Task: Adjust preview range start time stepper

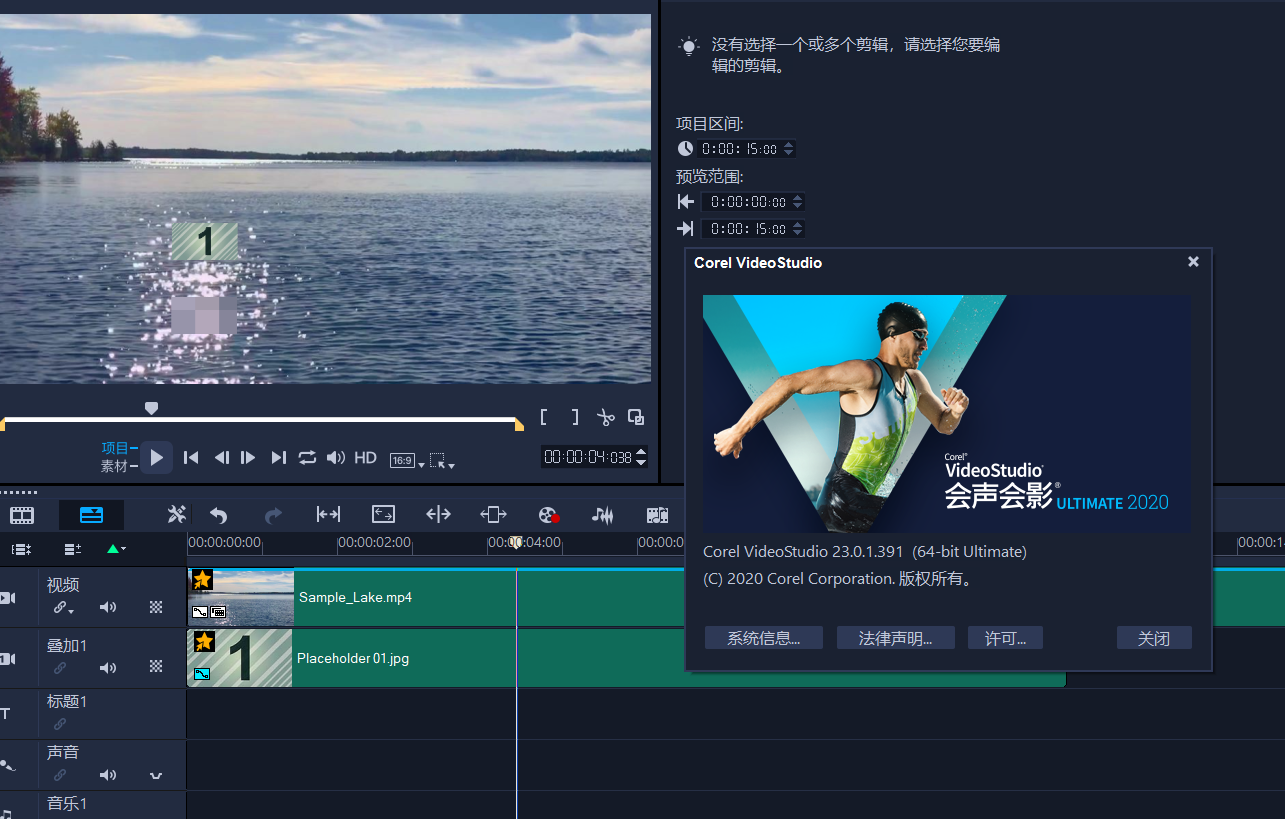Action: pos(797,202)
